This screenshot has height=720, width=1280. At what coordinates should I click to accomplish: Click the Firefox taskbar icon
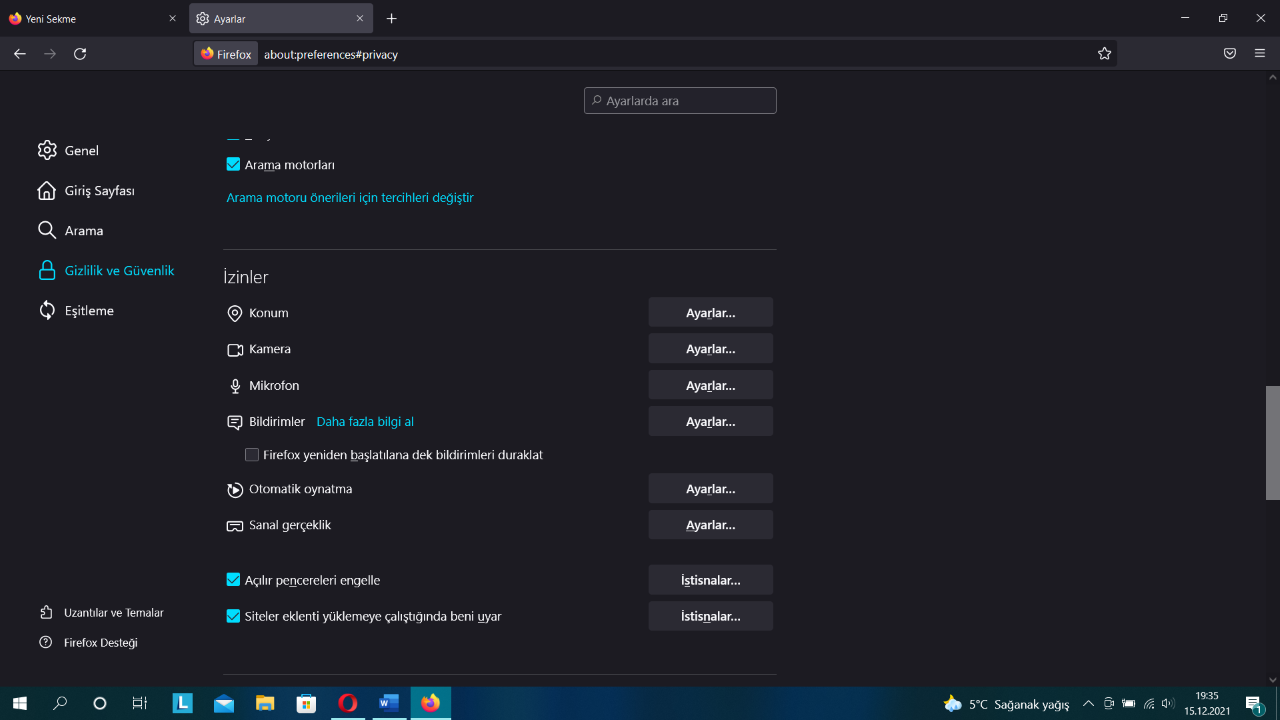click(430, 703)
